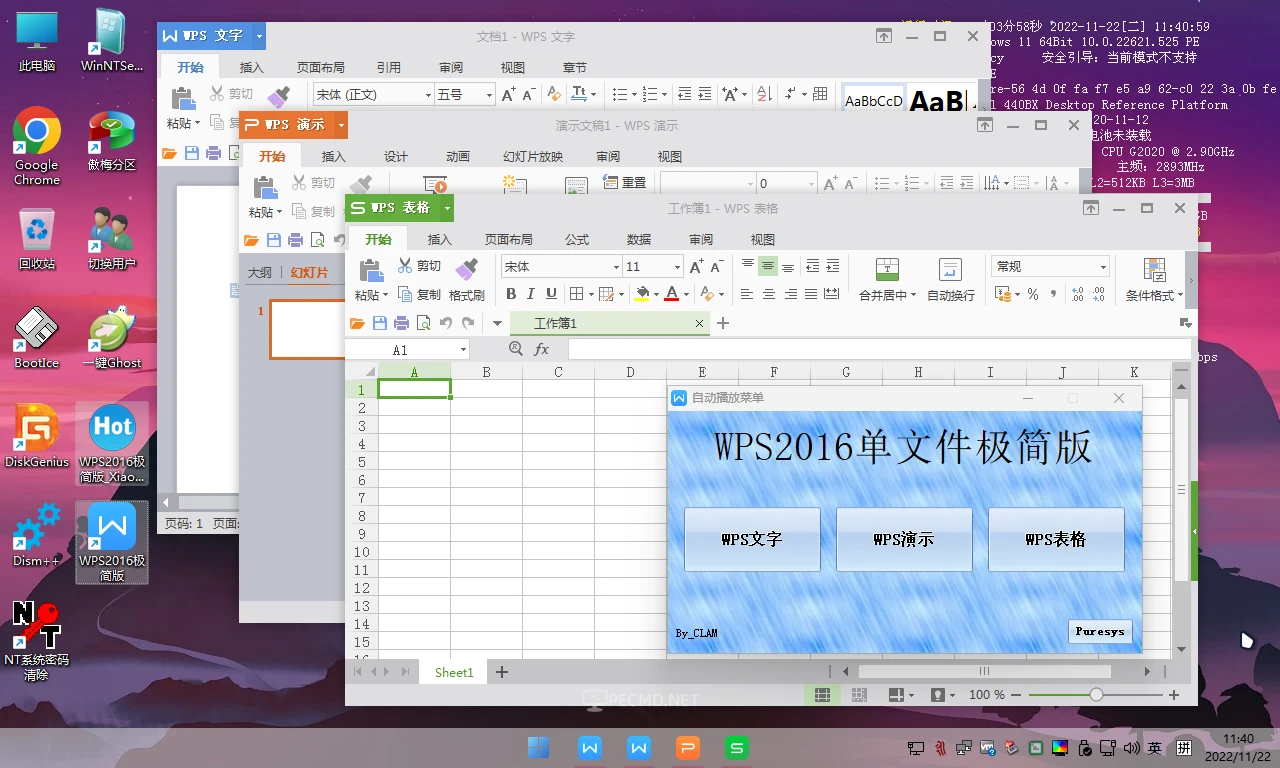The width and height of the screenshot is (1280, 768).
Task: Open the 常规 number format dropdown
Action: tap(1103, 267)
